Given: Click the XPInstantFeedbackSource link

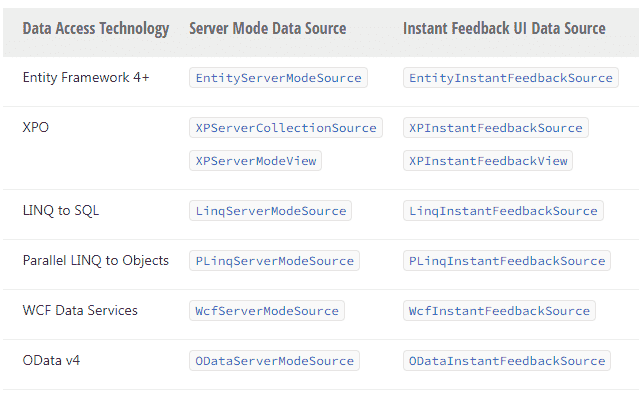Looking at the screenshot, I should click(x=496, y=128).
